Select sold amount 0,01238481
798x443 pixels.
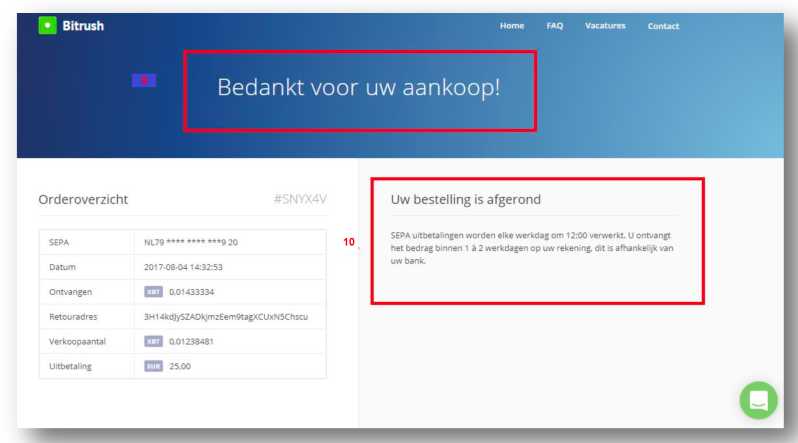(191, 342)
